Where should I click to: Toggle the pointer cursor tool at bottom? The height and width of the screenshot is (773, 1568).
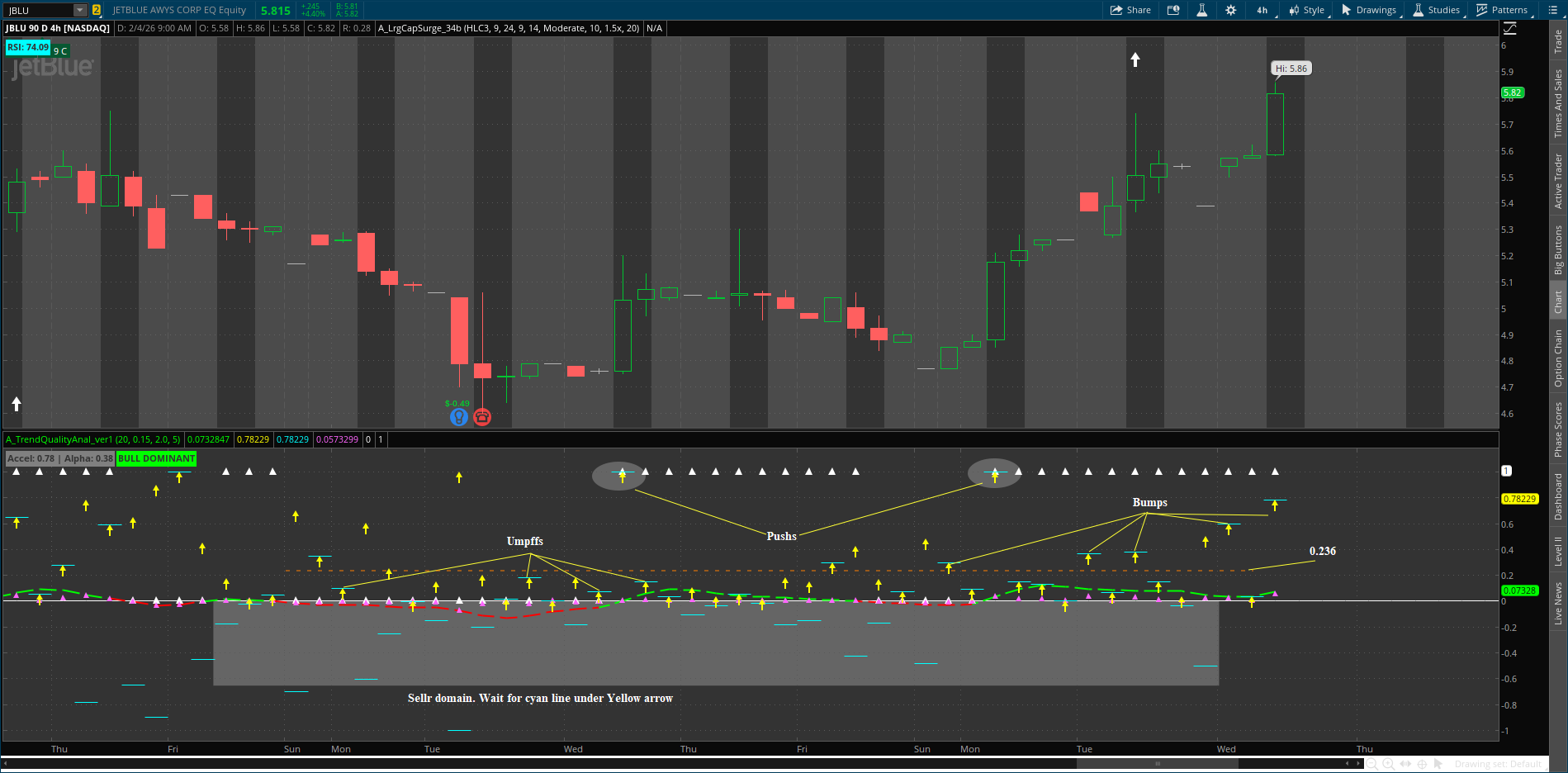1438,764
